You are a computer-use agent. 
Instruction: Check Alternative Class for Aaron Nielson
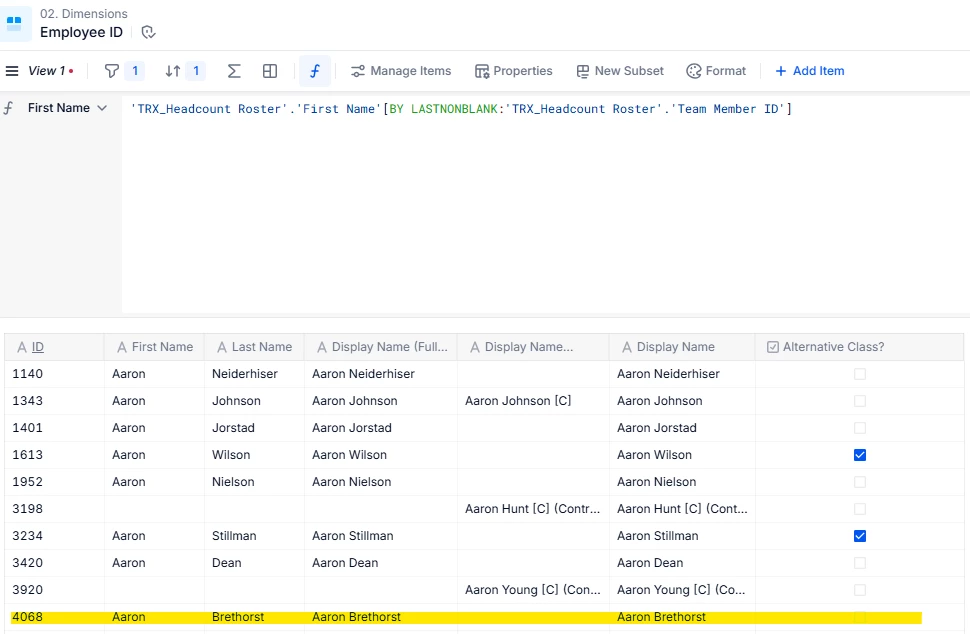coord(860,482)
